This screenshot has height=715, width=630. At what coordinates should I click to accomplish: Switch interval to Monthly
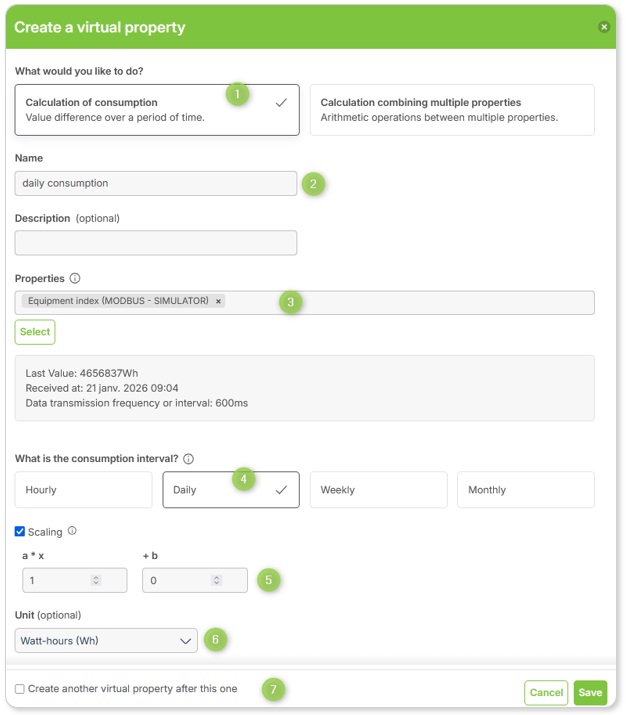(x=526, y=490)
